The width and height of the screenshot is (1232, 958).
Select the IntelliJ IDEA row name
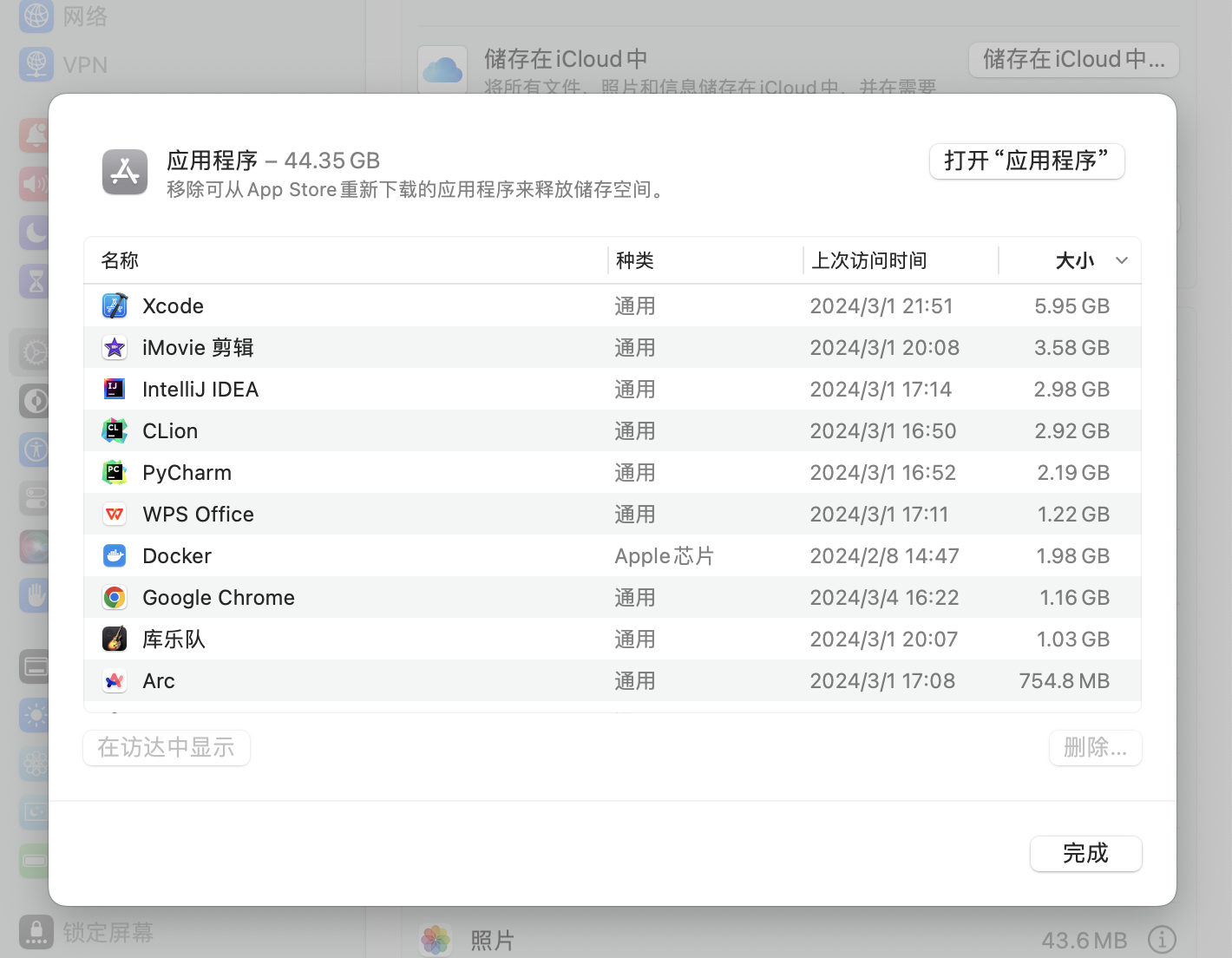pos(200,390)
